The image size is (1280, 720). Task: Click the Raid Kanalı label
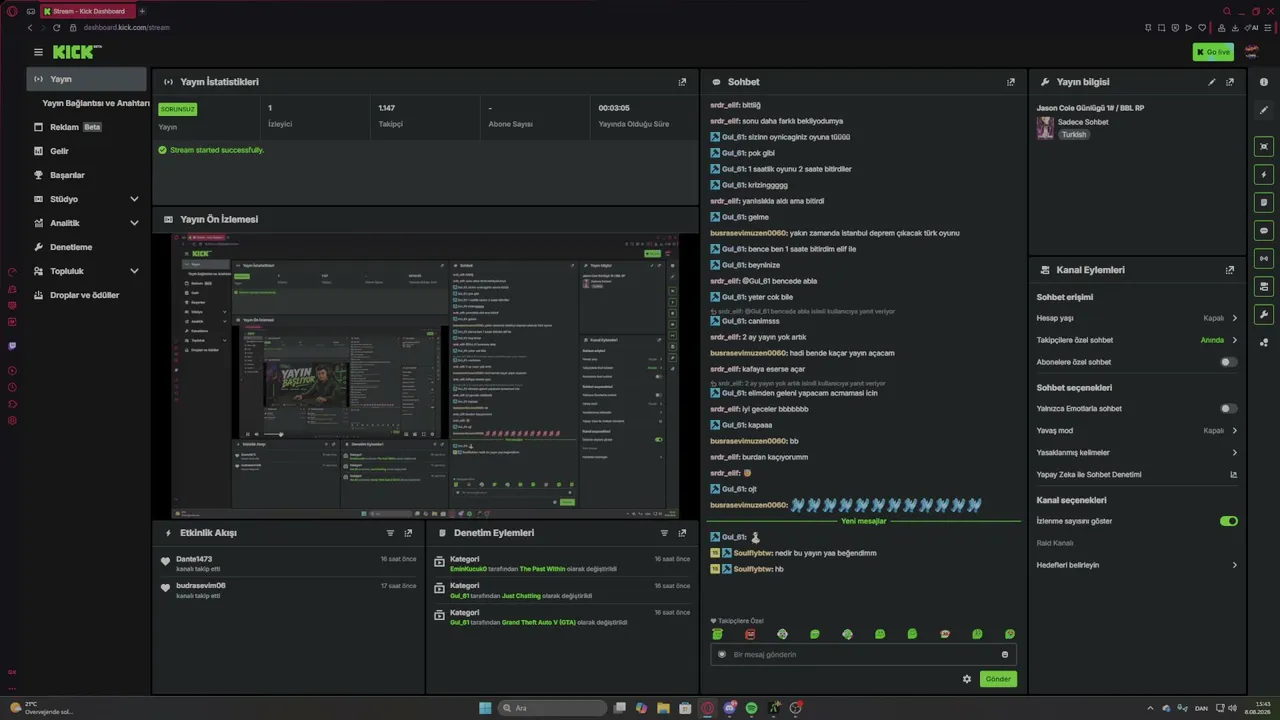(1055, 543)
